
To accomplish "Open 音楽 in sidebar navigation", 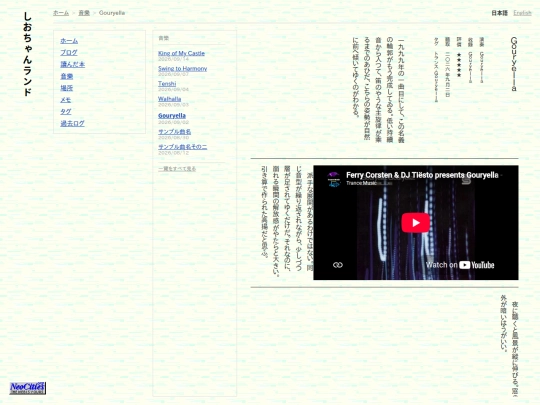I will (x=67, y=76).
